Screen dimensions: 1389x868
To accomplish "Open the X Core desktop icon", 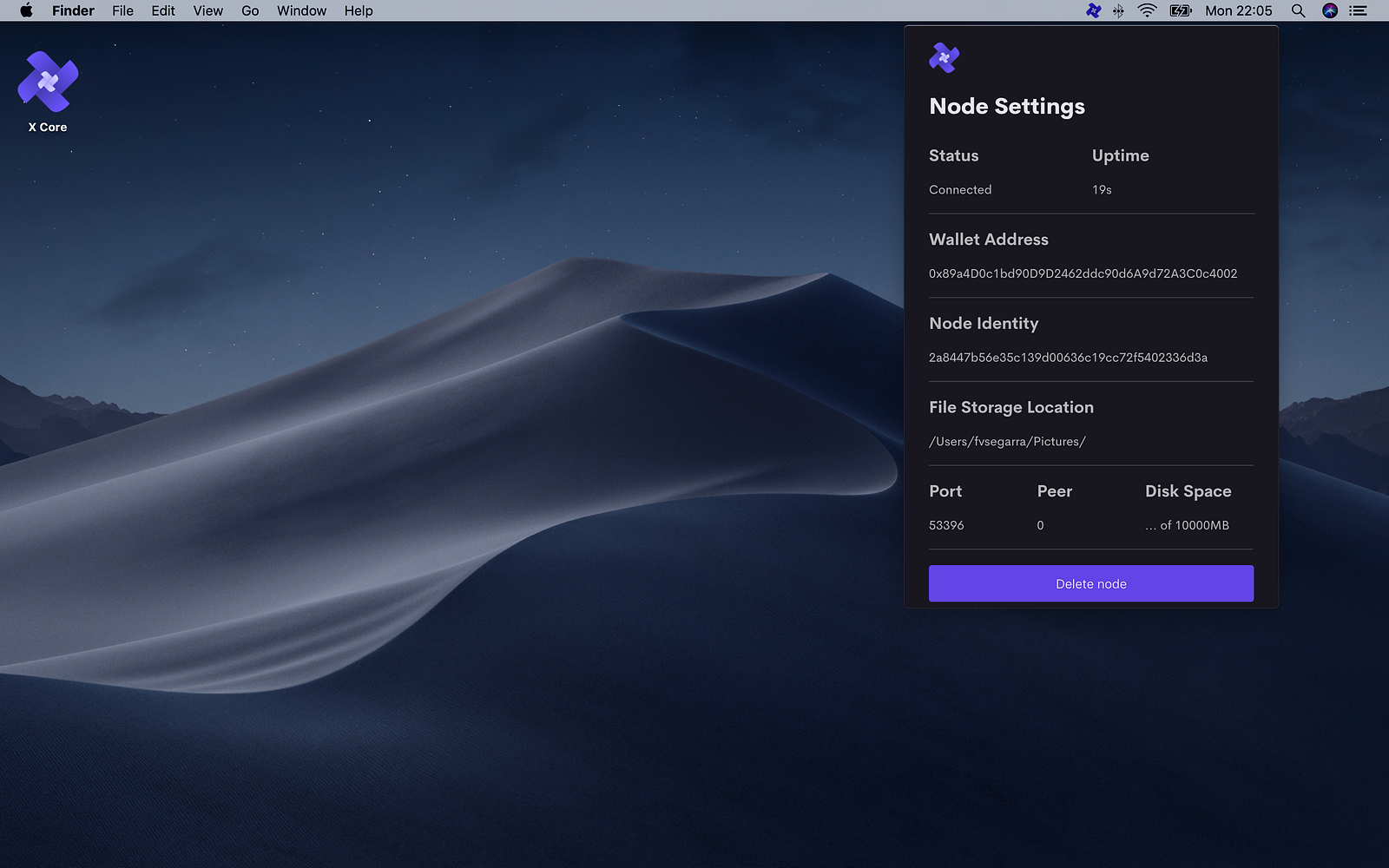I will point(48,82).
